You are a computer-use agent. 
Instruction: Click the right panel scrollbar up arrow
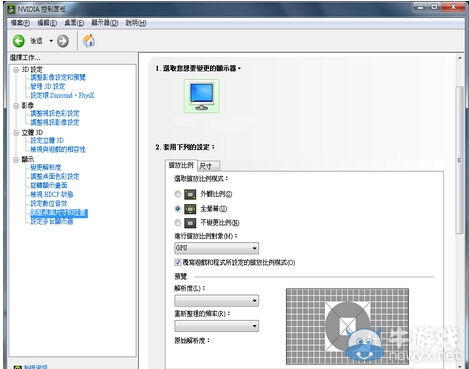(460, 58)
